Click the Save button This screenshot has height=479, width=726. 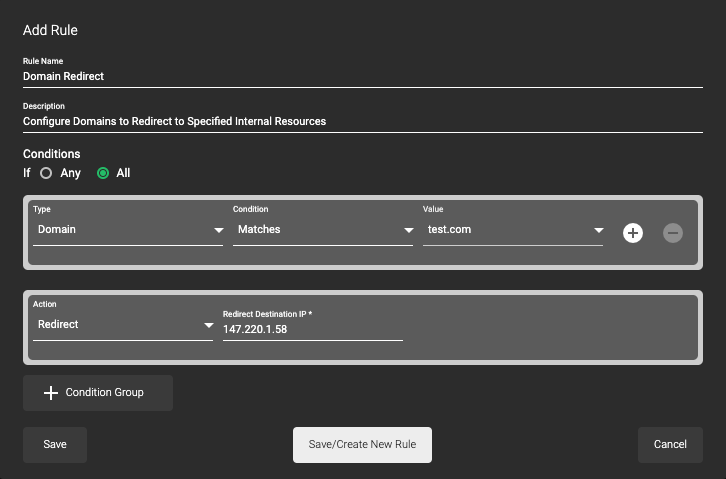coord(55,445)
